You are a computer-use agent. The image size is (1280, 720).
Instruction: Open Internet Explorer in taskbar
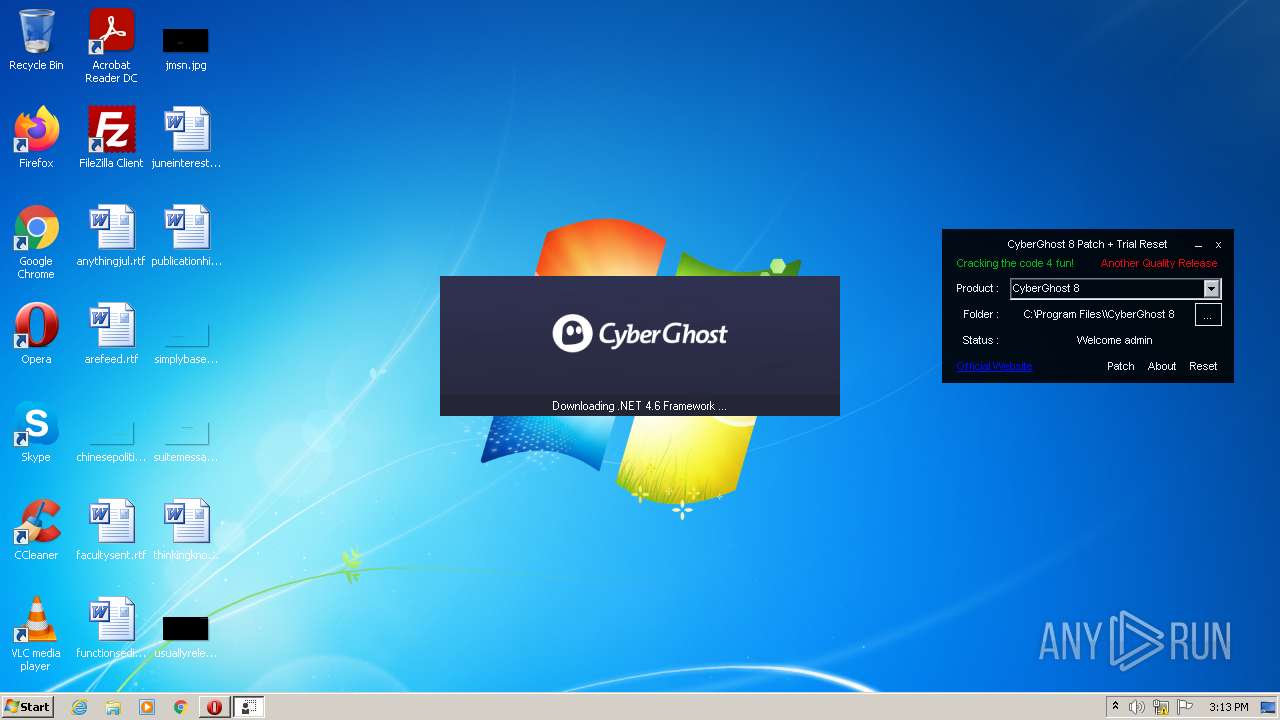79,707
